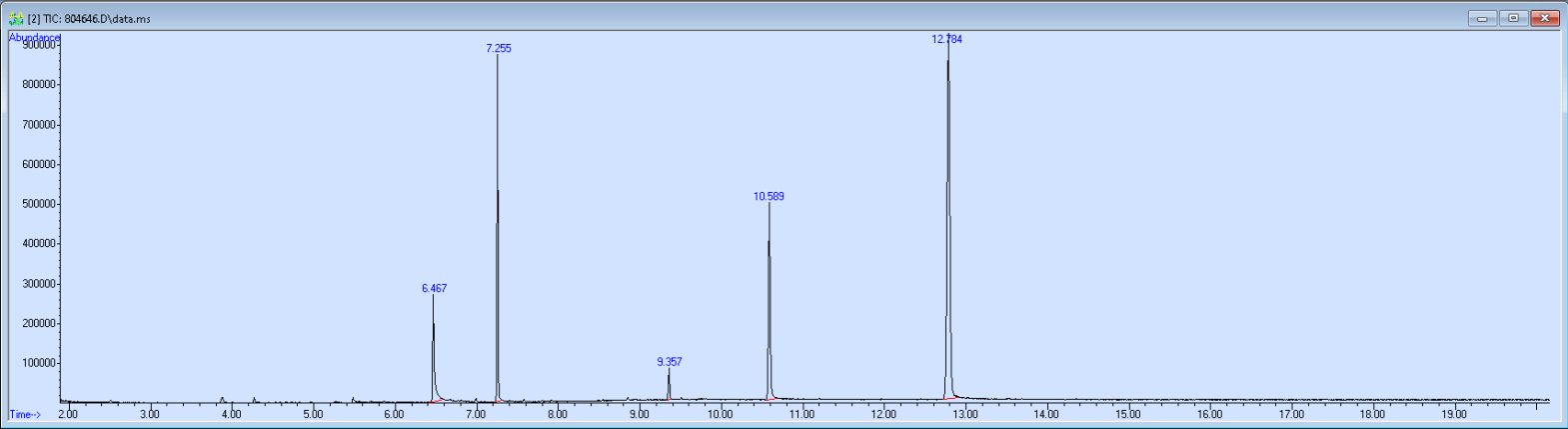Click the 2.00 time axis tick label
Viewport: 1568px width, 429px height.
(68, 414)
